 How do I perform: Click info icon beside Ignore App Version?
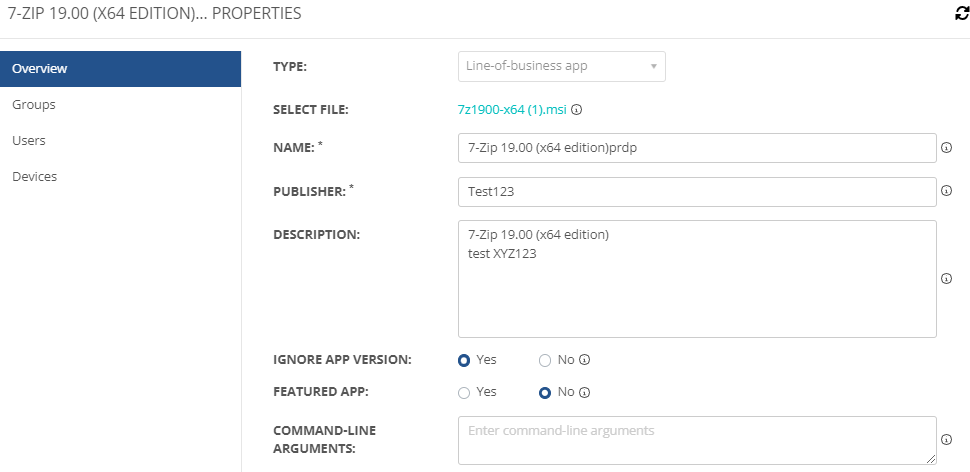tap(585, 360)
